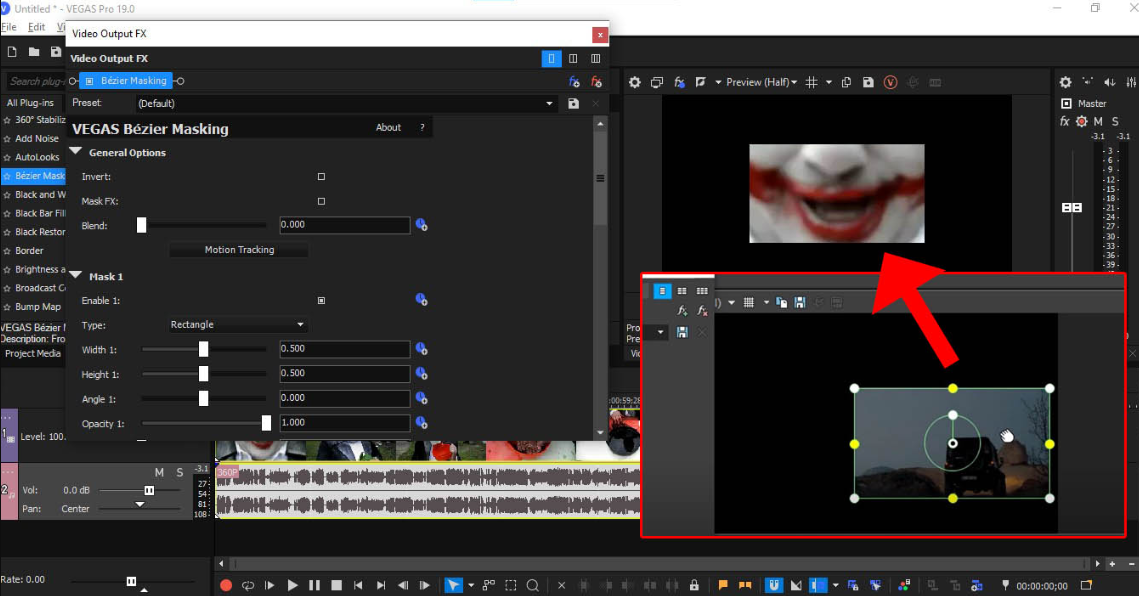Save the current Bézier Masking preset
The image size is (1139, 596).
point(573,103)
